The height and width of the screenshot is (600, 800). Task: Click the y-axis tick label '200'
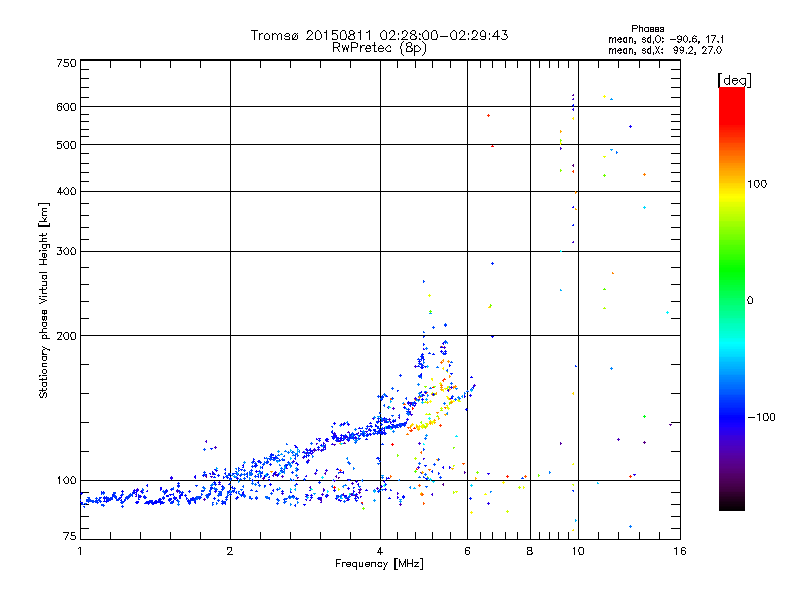[x=66, y=336]
